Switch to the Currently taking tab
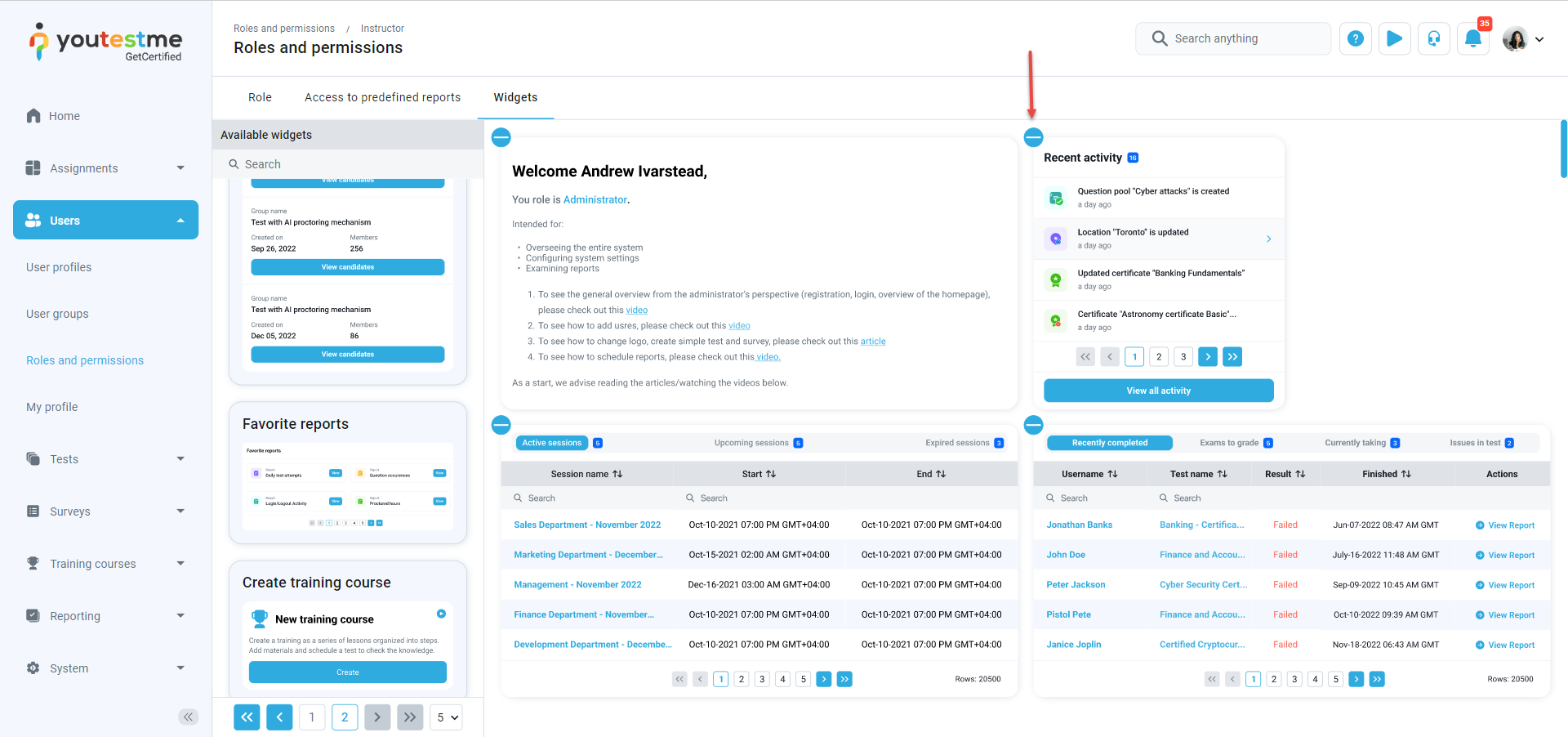Image resolution: width=1568 pixels, height=737 pixels. (1362, 443)
